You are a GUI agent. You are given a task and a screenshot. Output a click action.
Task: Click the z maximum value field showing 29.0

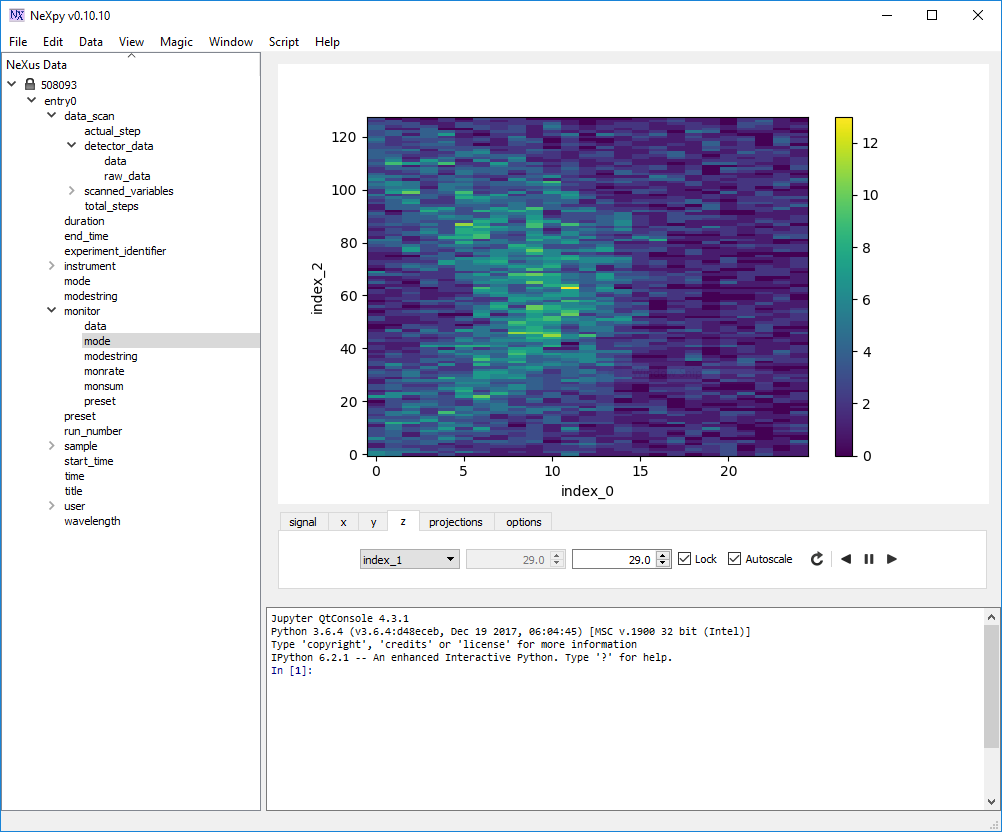click(613, 560)
